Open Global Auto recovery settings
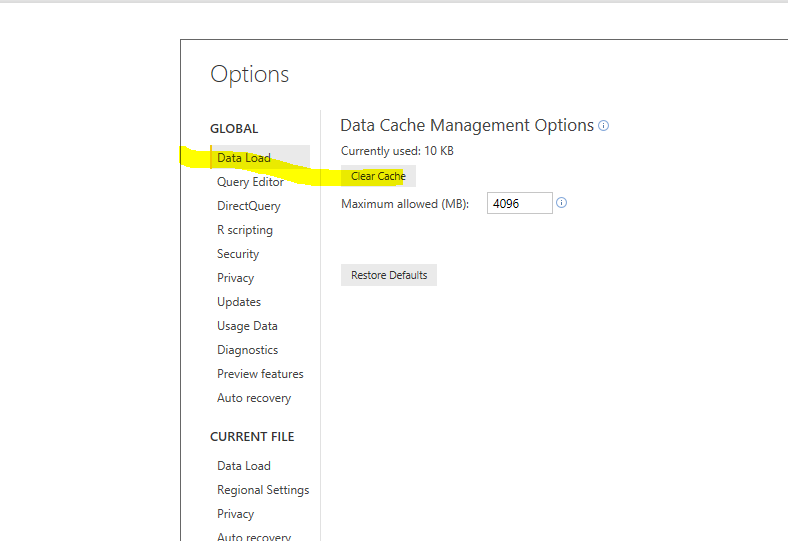The image size is (788, 541). 254,398
